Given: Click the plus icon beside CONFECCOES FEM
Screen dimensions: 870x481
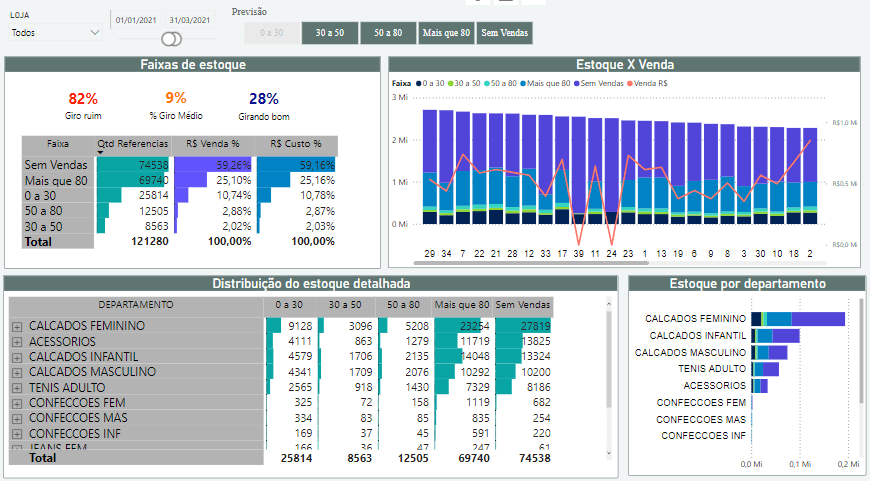Looking at the screenshot, I should click(x=17, y=402).
